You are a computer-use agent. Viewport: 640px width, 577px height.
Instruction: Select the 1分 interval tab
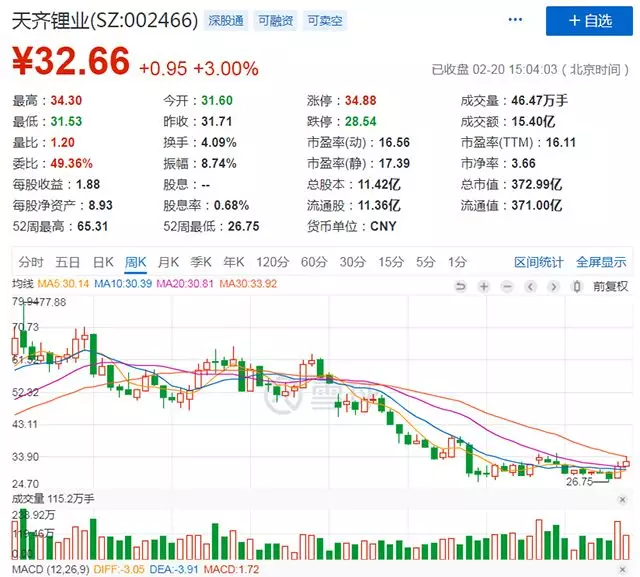coord(457,262)
